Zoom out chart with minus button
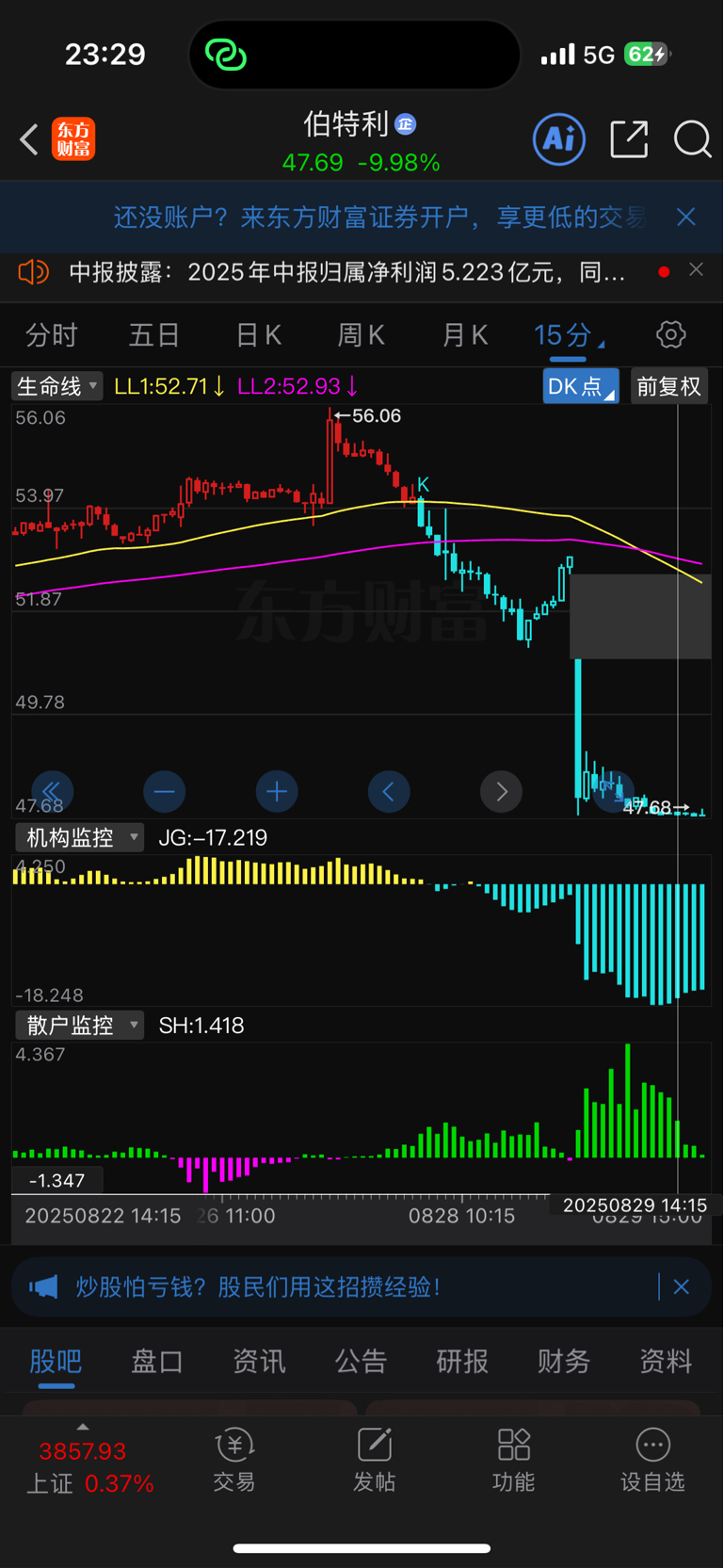The width and height of the screenshot is (724, 1568). (164, 791)
